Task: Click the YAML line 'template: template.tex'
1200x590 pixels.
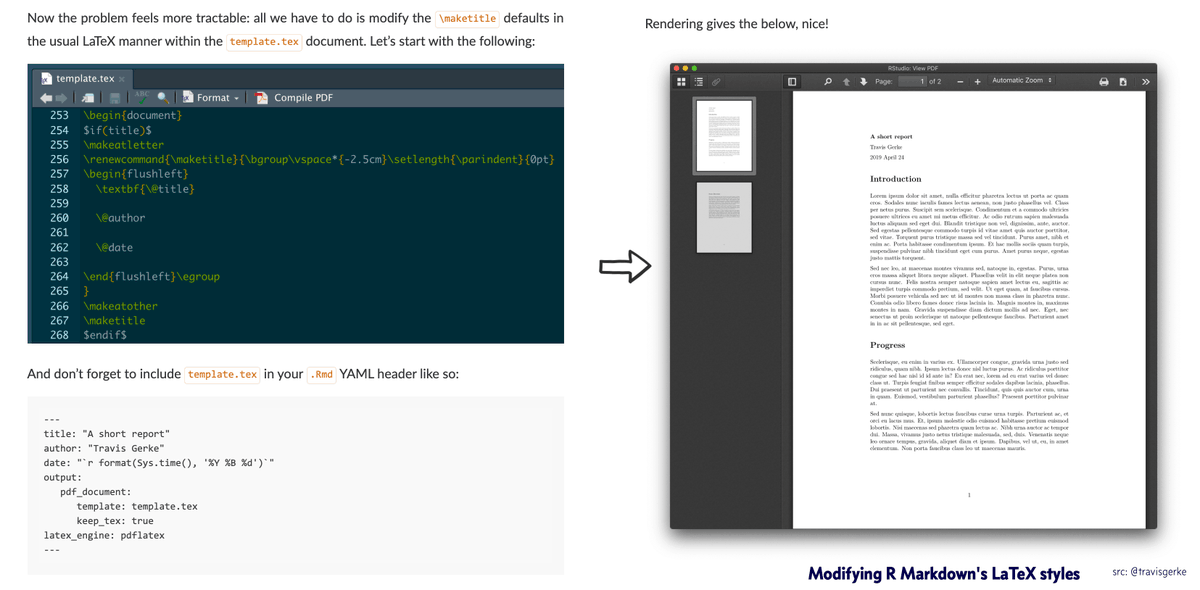Action: coord(137,506)
